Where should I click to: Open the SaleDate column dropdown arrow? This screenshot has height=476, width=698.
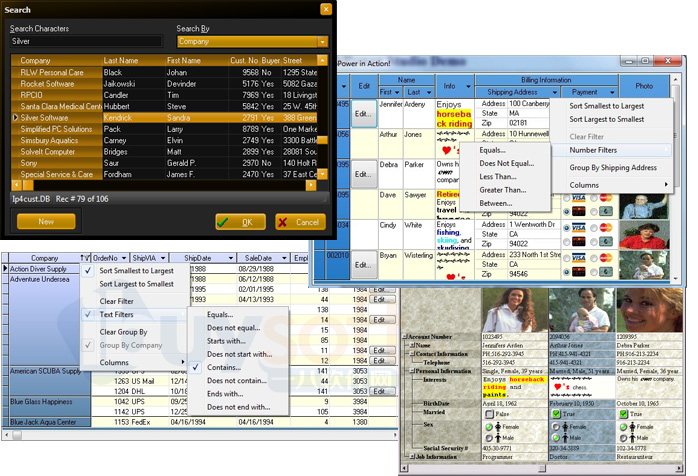(x=284, y=258)
